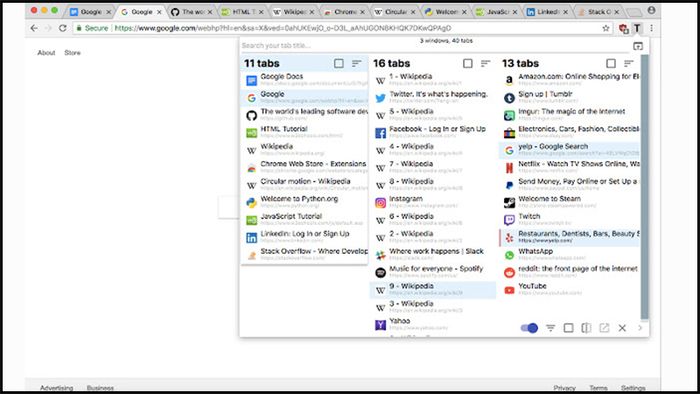Open the Chrome profile avatar icon
700x394 pixels.
point(651,10)
